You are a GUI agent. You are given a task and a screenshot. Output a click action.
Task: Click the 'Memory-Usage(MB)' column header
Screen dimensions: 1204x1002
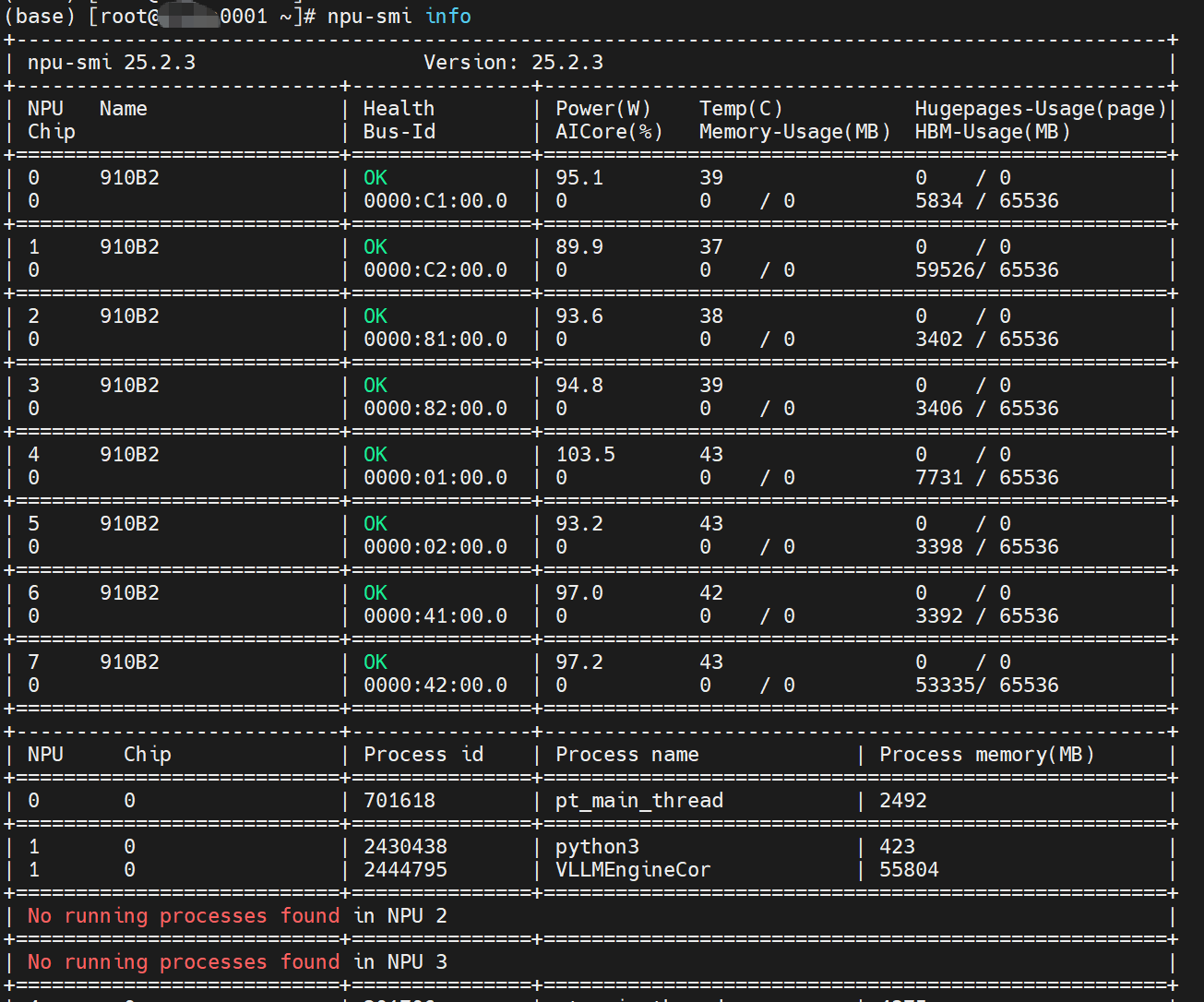(x=794, y=132)
